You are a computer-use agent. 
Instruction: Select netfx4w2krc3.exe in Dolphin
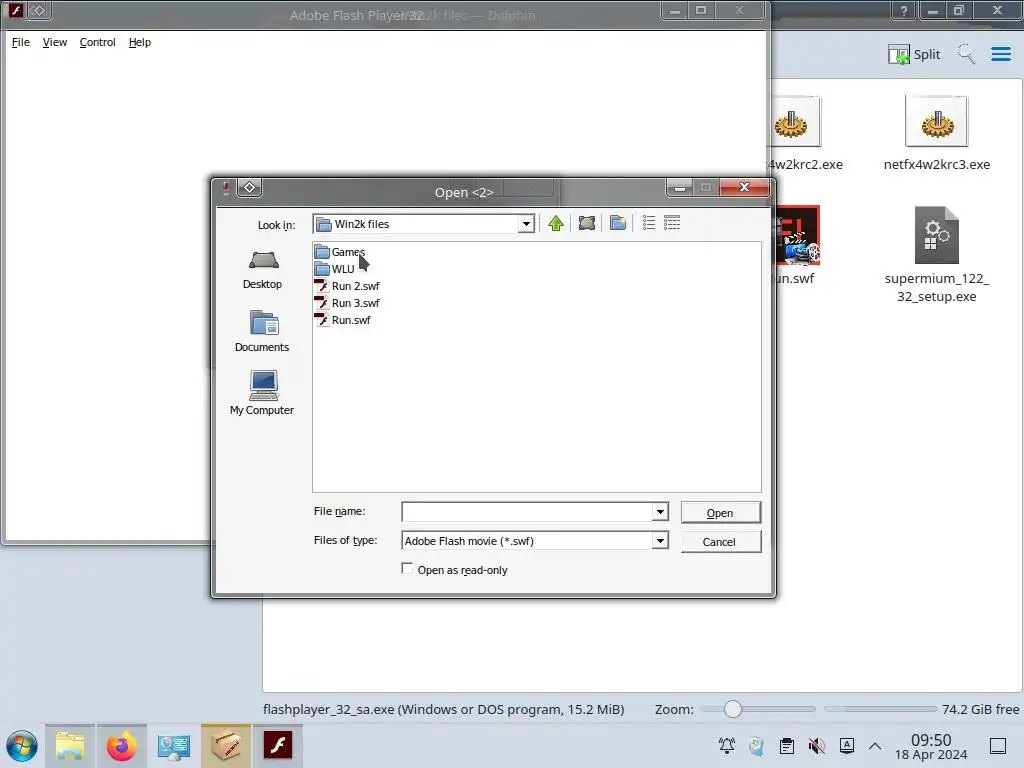936,133
